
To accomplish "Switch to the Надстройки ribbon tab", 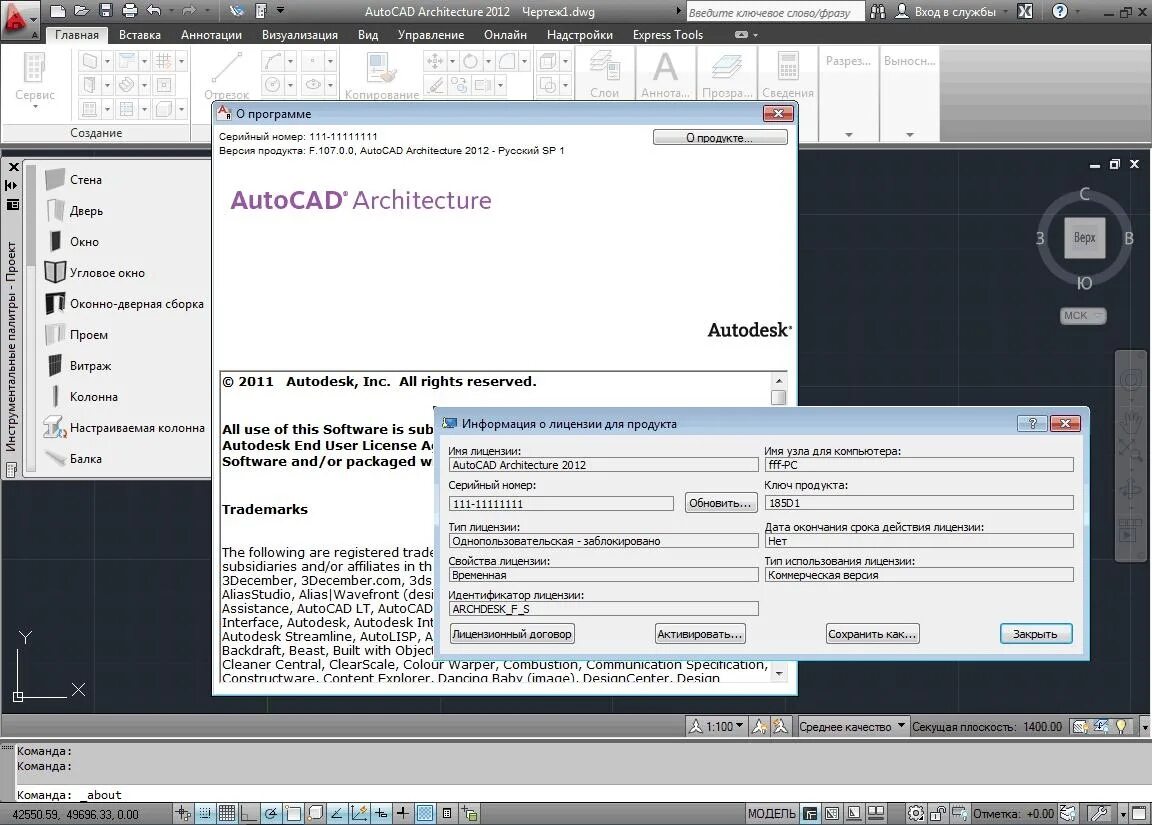I will (580, 35).
